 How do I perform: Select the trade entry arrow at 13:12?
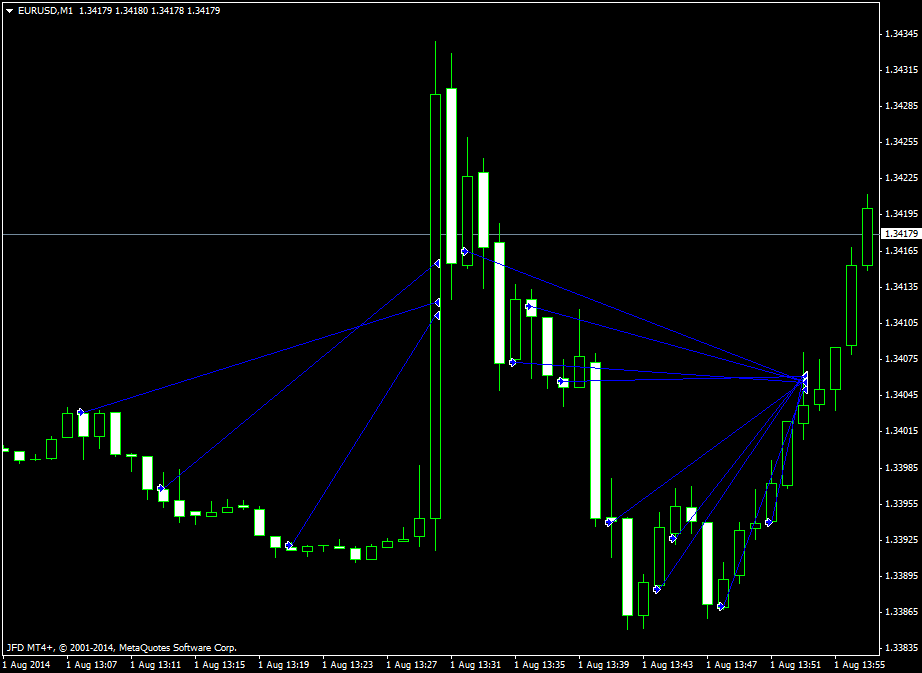[161, 488]
